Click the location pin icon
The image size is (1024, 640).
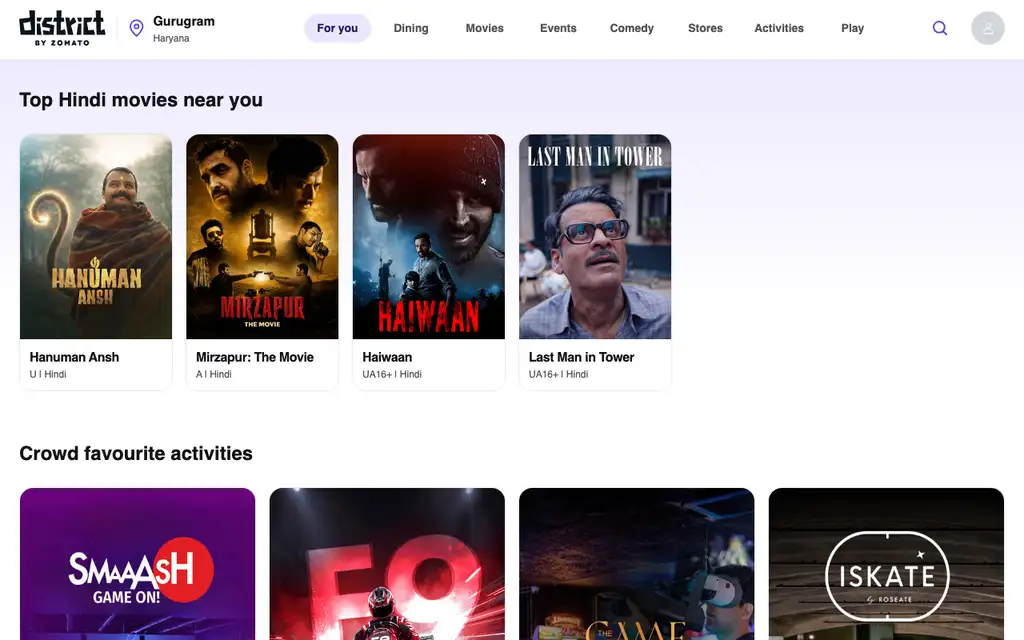pos(136,28)
